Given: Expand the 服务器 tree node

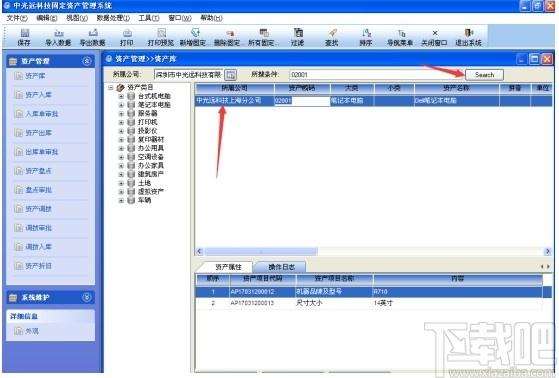Looking at the screenshot, I should click(121, 114).
